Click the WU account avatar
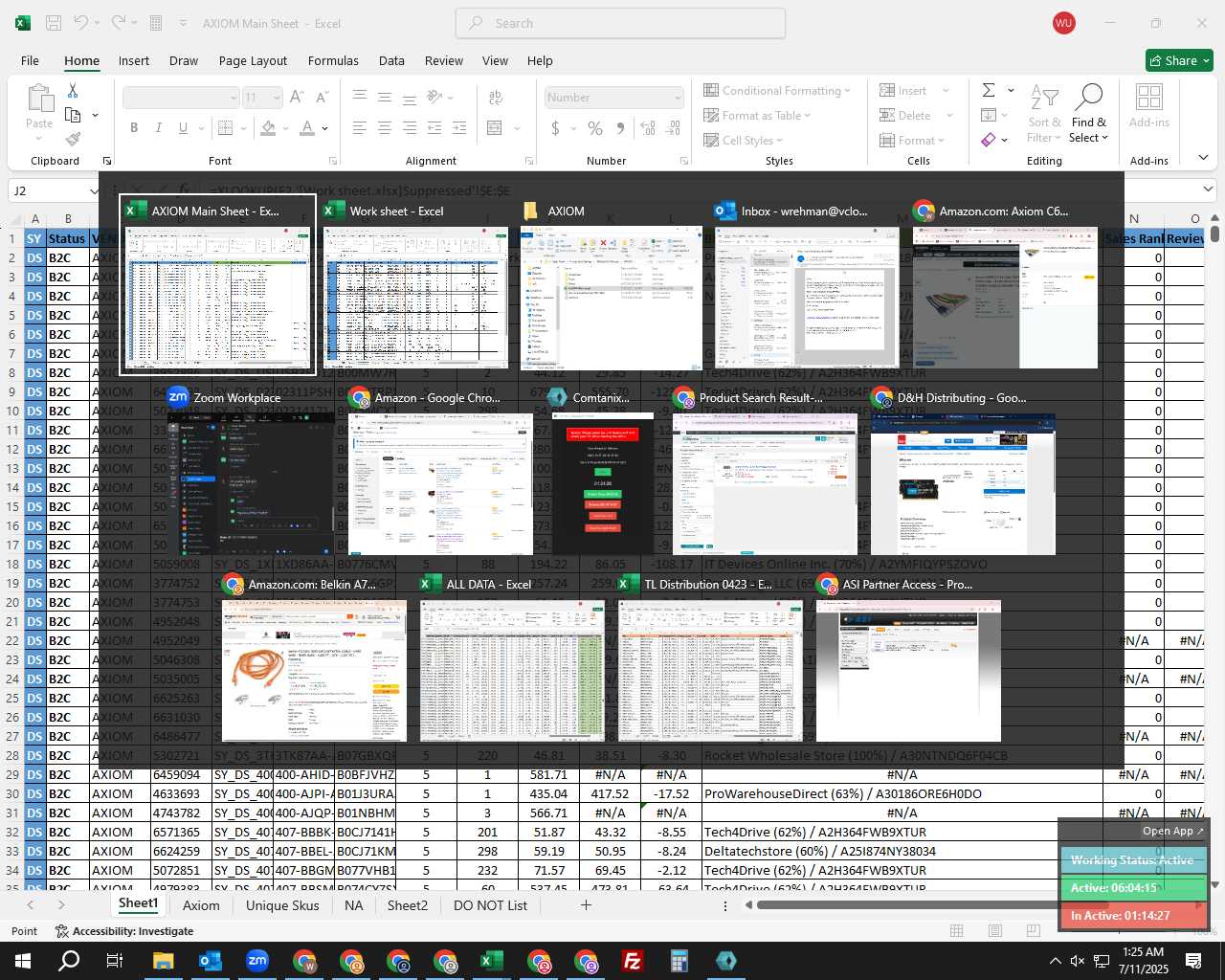The image size is (1225, 980). 1063,23
